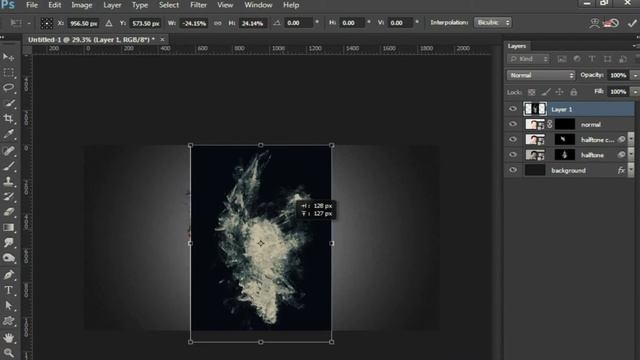Select the Pen tool

click(x=8, y=275)
